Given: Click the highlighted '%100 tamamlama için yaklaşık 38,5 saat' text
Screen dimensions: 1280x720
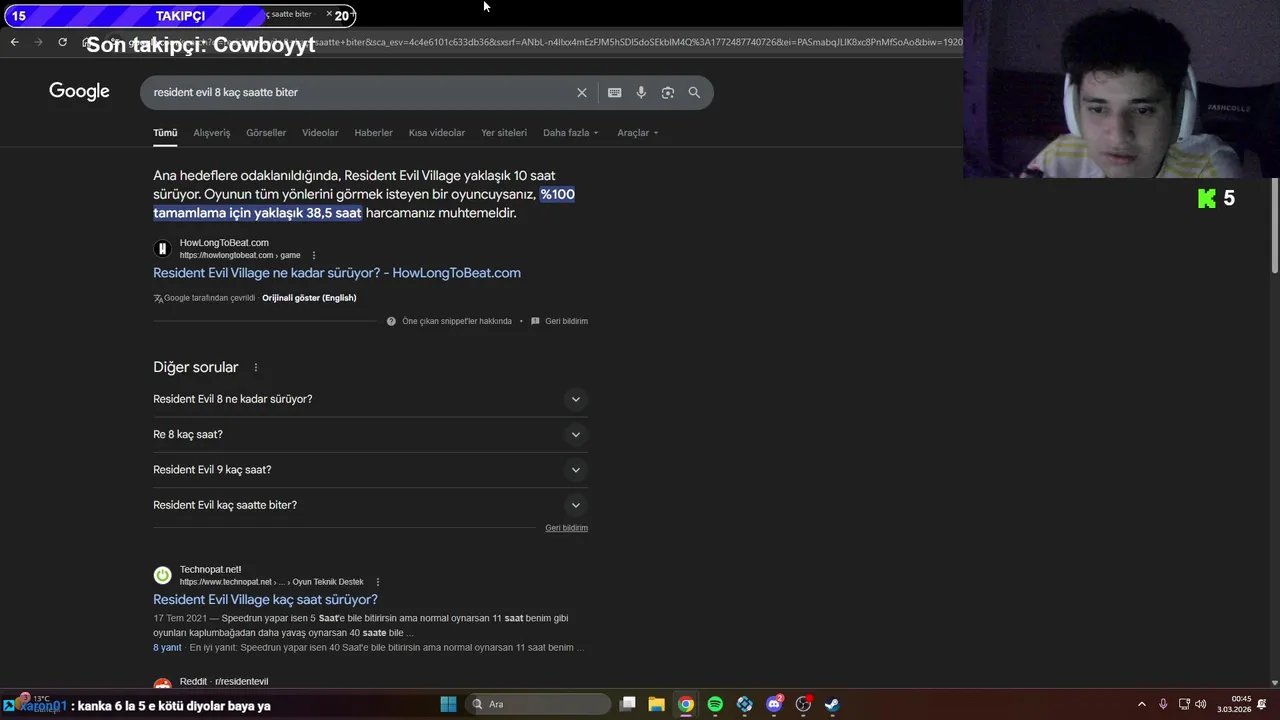Looking at the screenshot, I should tap(364, 203).
